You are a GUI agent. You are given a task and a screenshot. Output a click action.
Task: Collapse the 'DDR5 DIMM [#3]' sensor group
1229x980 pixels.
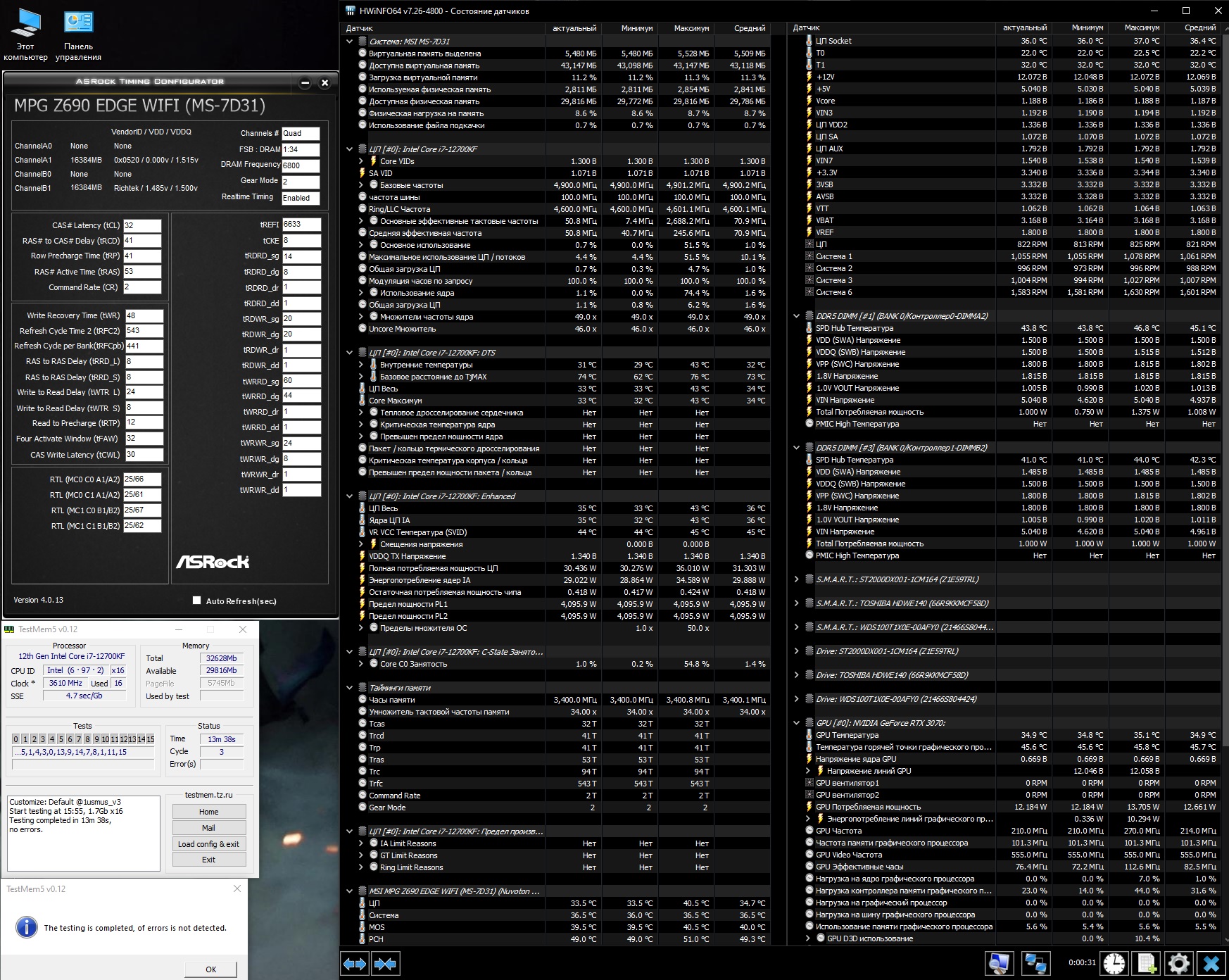pyautogui.click(x=796, y=448)
